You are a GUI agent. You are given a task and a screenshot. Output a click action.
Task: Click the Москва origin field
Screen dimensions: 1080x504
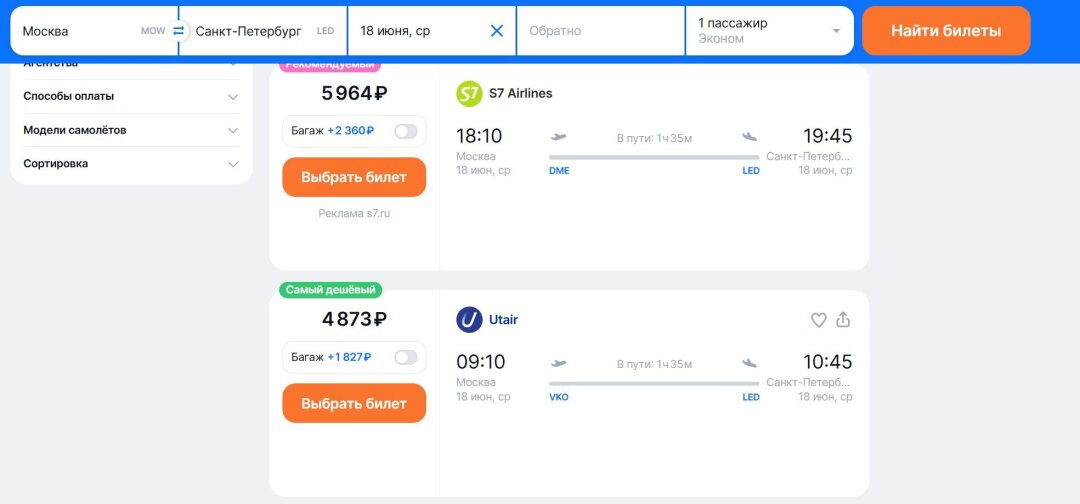tap(80, 31)
